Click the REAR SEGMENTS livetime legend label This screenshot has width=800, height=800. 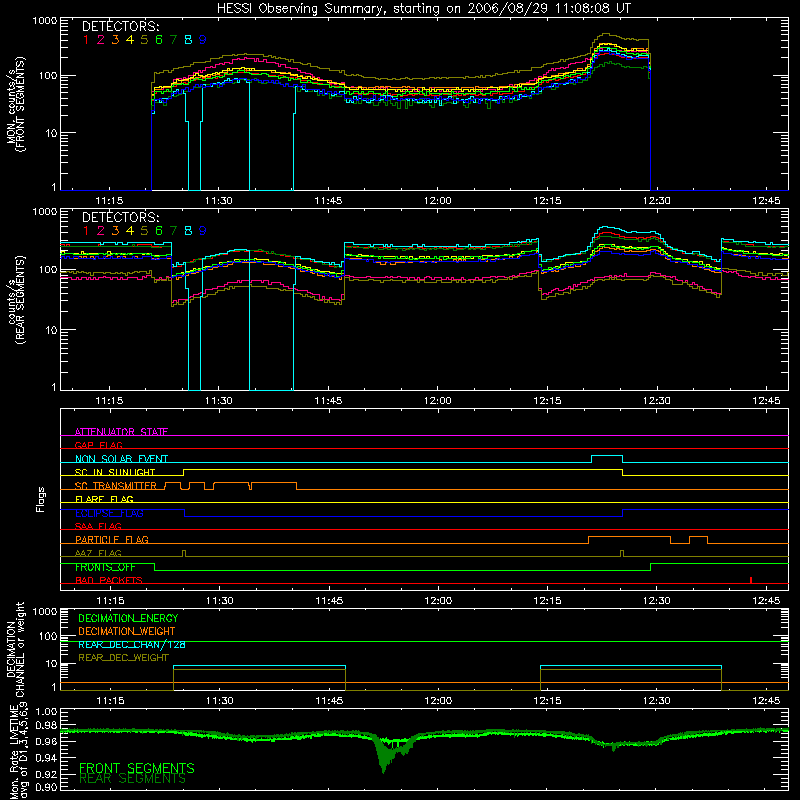(132, 779)
